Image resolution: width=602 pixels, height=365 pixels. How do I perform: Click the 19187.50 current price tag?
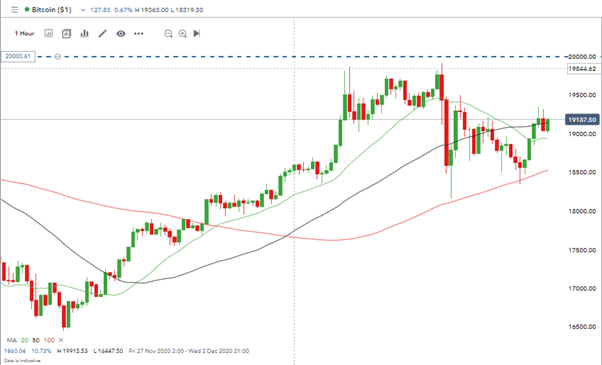pos(582,120)
